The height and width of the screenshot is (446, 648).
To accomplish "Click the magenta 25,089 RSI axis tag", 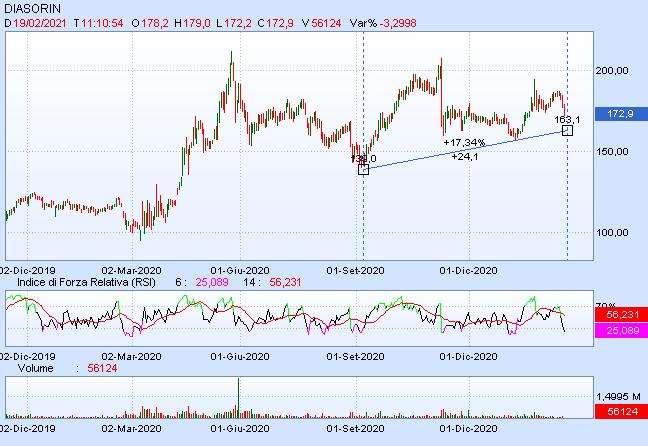I will tap(621, 331).
